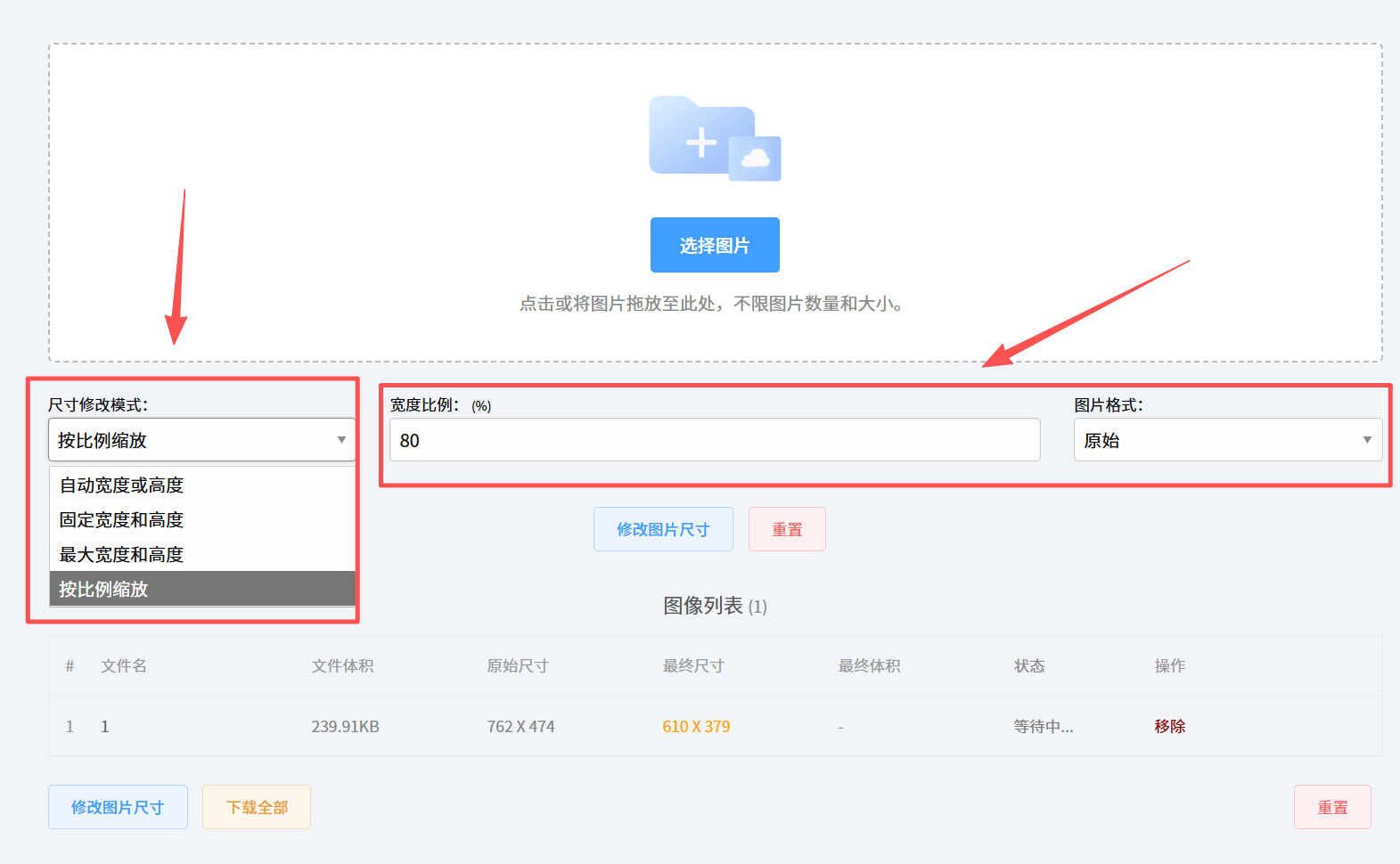Click the arrow of the 原始 format selector
Image resolution: width=1400 pixels, height=864 pixels.
pyautogui.click(x=1367, y=440)
